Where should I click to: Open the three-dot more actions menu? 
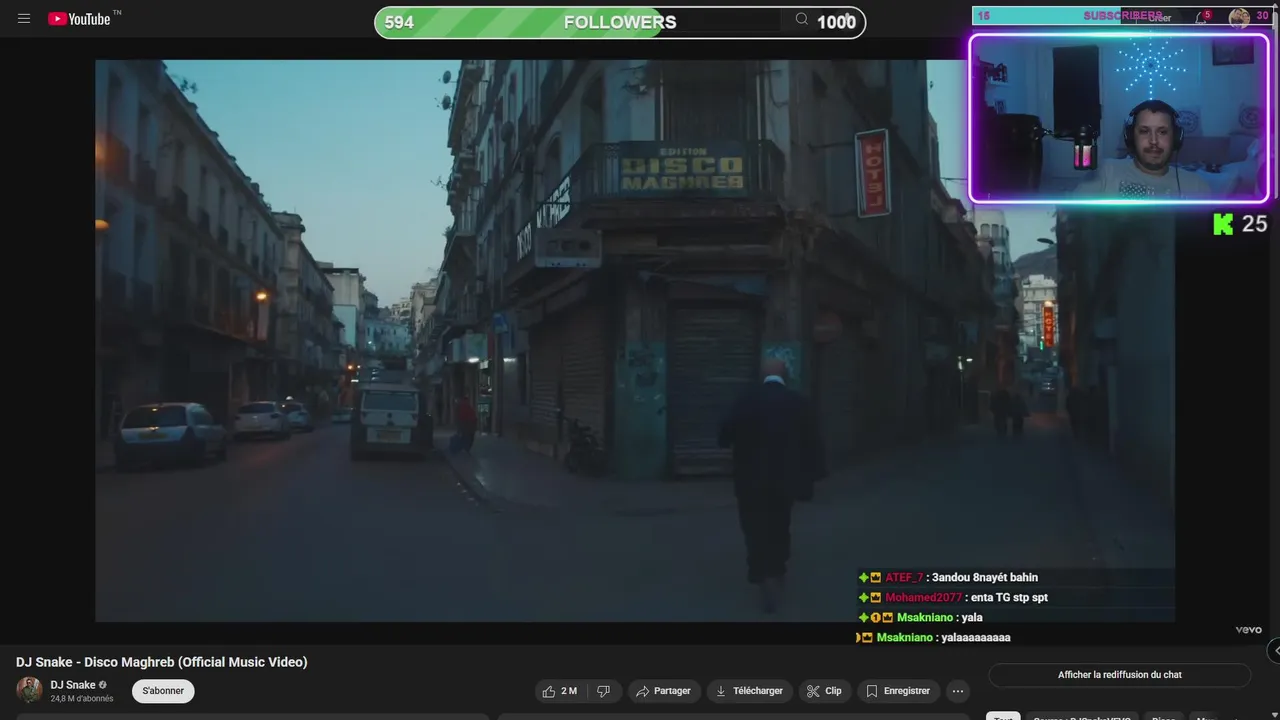click(x=958, y=691)
